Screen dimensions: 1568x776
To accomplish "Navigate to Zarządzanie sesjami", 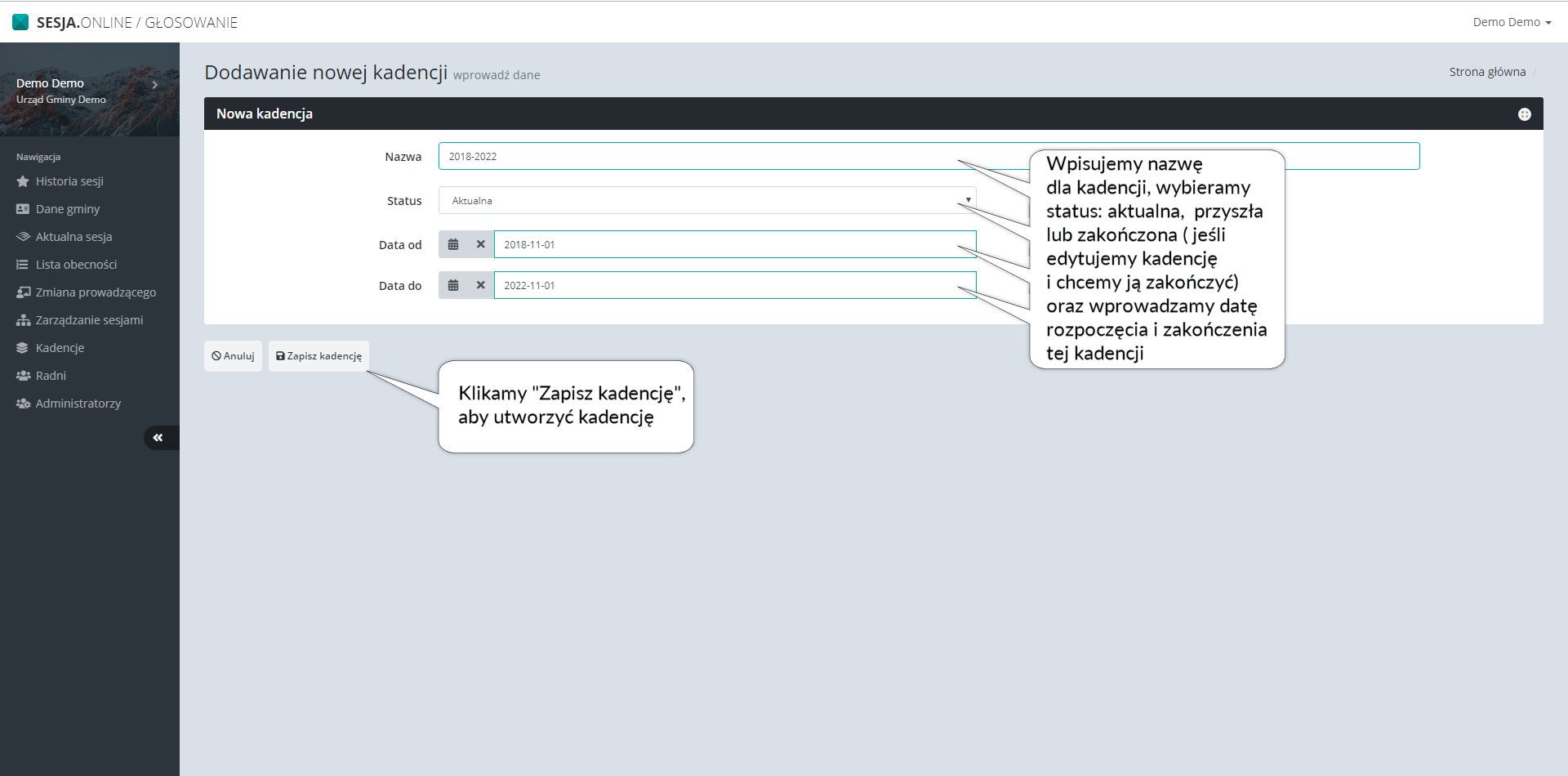I will [89, 320].
